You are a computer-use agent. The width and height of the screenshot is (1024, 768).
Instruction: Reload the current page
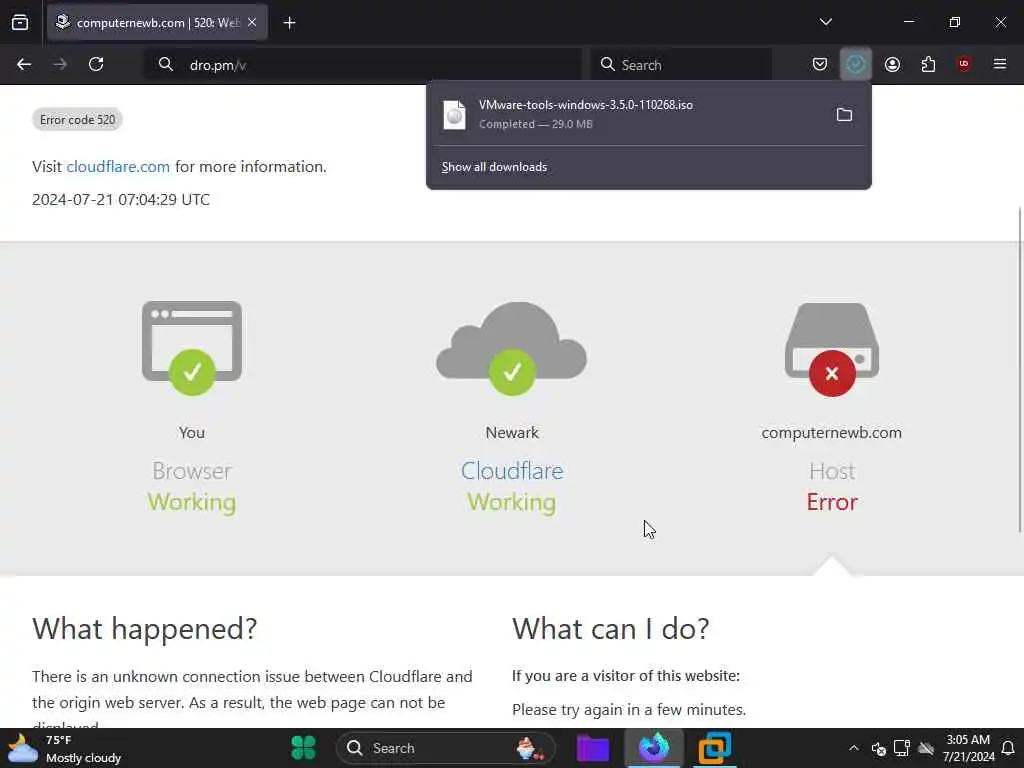pyautogui.click(x=96, y=64)
